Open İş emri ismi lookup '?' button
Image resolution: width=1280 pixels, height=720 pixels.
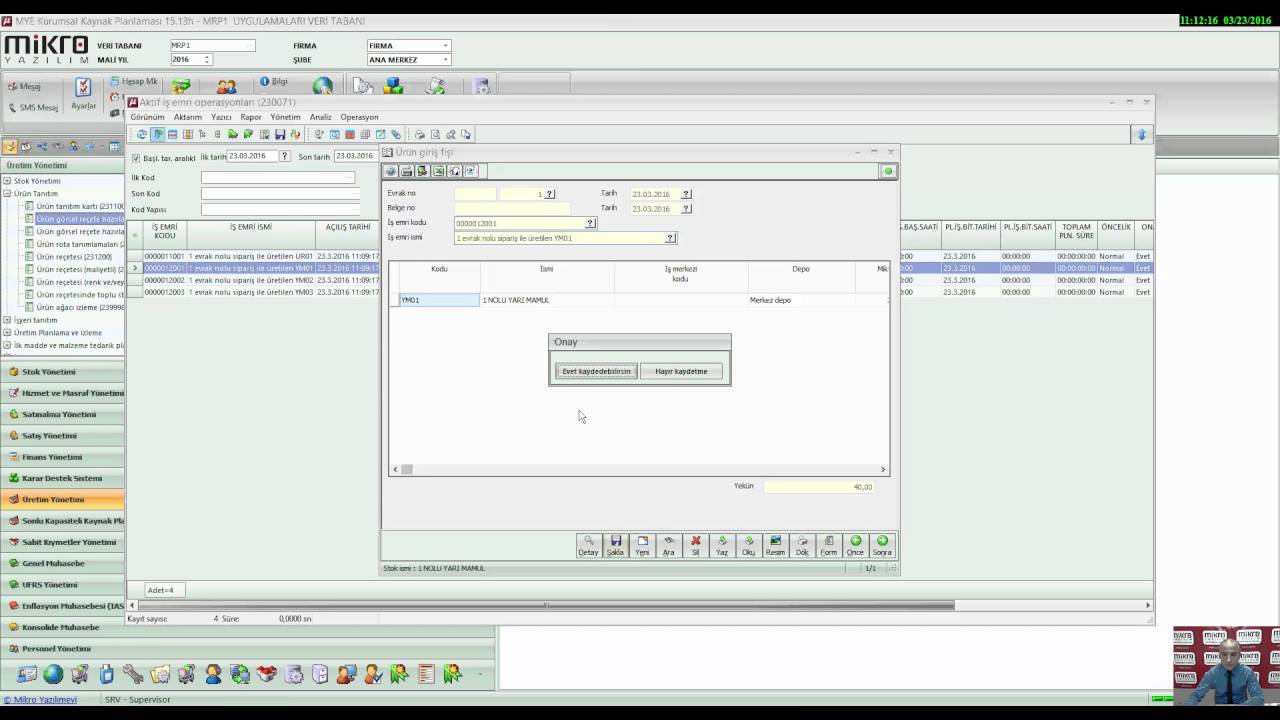click(x=670, y=238)
